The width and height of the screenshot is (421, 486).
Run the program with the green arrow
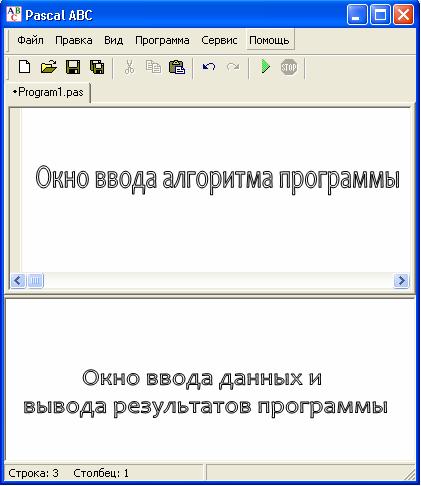[265, 67]
